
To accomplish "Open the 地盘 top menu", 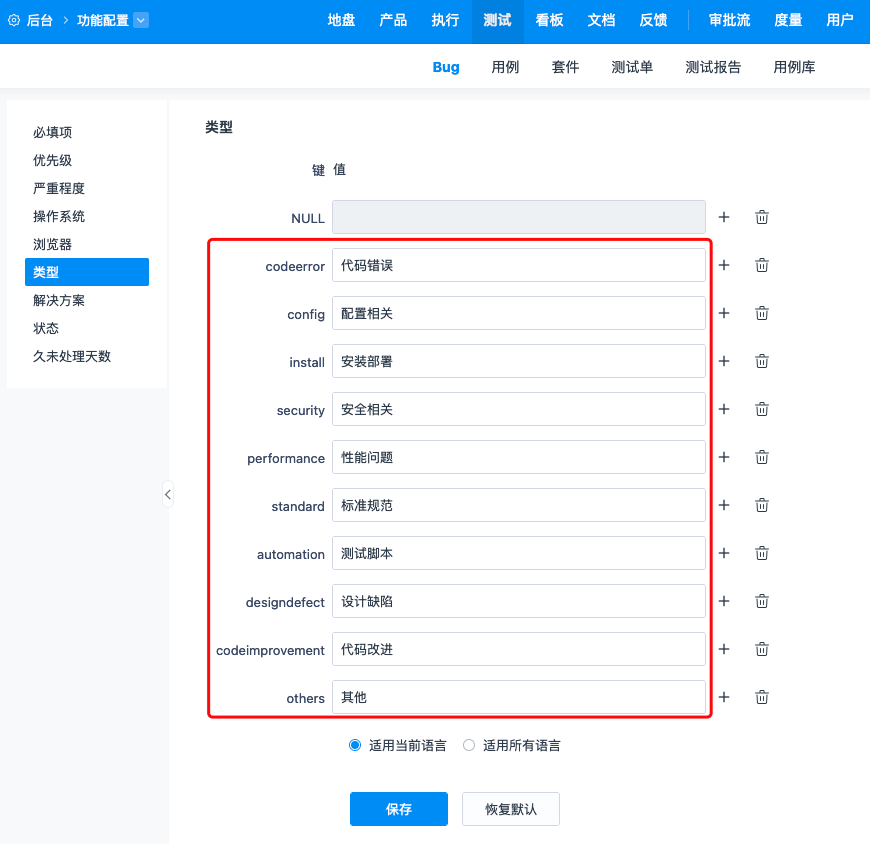I will 341,21.
